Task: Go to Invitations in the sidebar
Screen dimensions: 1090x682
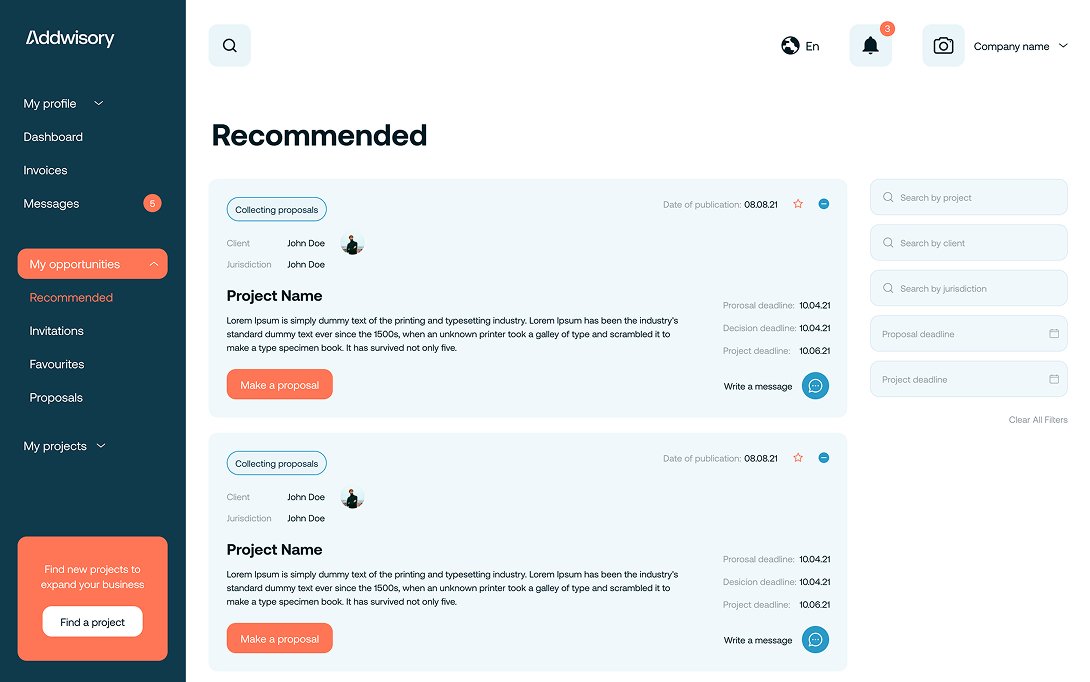Action: point(57,331)
